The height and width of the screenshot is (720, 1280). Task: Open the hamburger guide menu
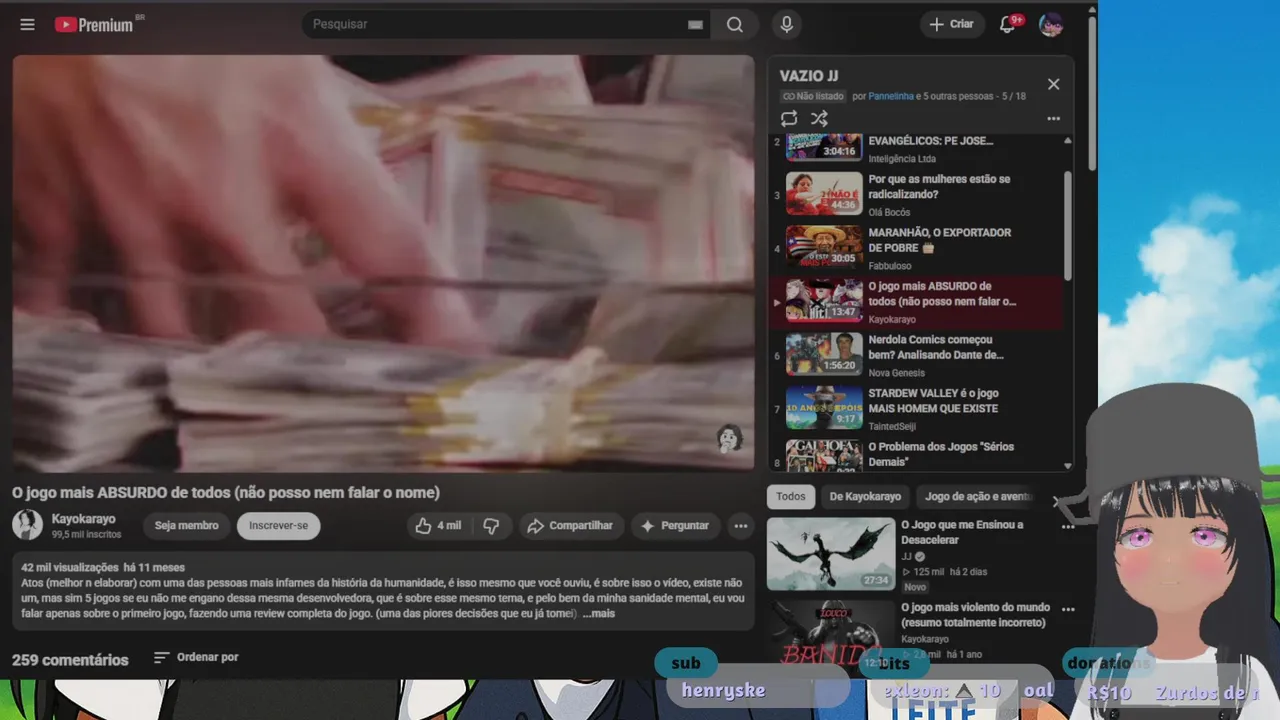[27, 24]
